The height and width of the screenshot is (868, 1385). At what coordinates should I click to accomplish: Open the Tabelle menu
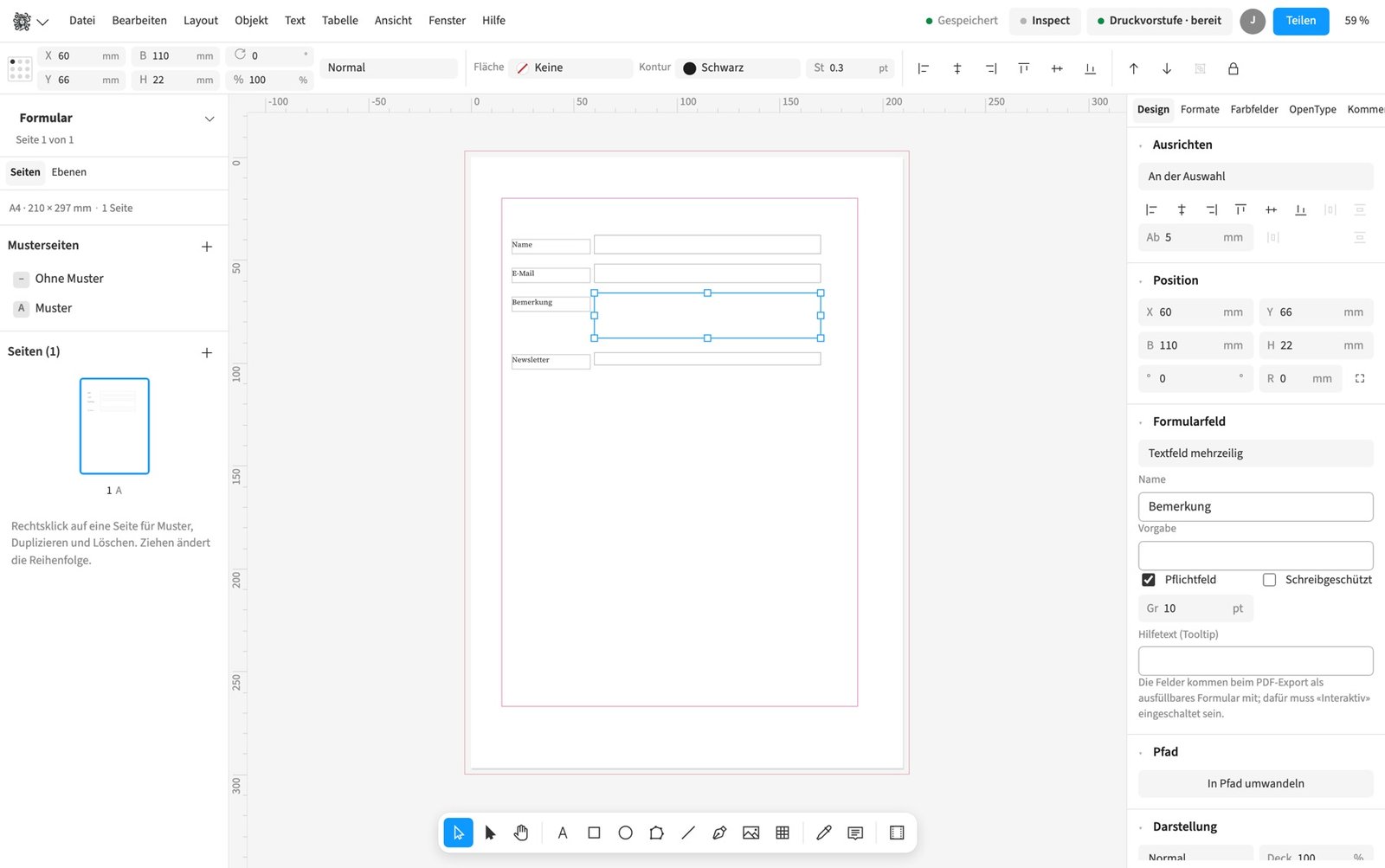pyautogui.click(x=340, y=21)
